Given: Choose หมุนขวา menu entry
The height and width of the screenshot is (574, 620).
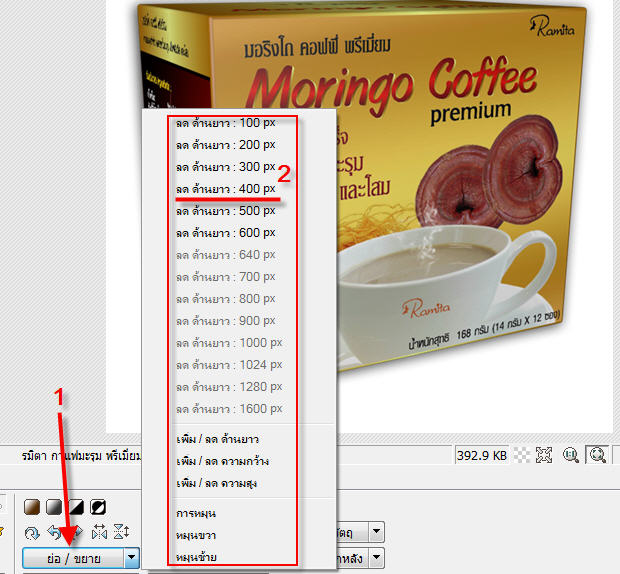Looking at the screenshot, I should (196, 536).
